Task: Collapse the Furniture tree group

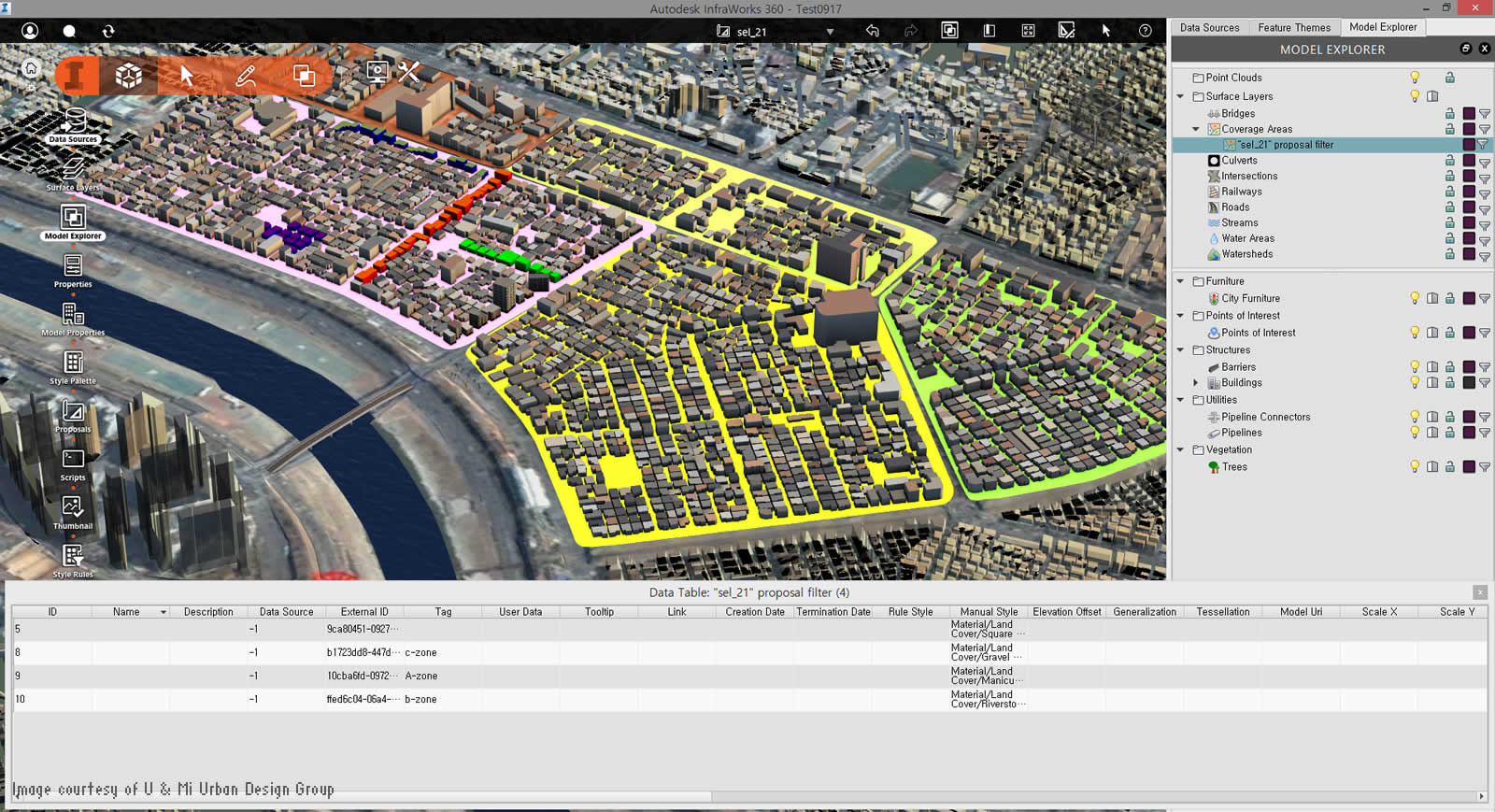Action: coord(1180,281)
